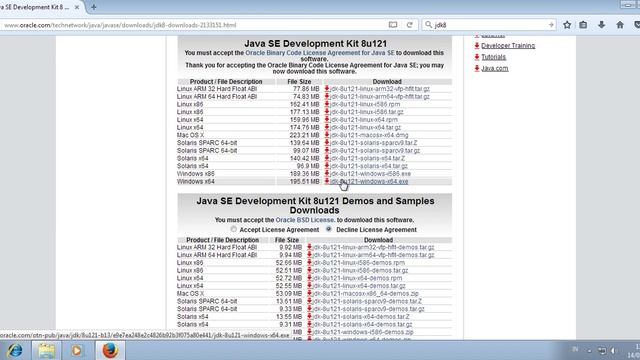Open Developer Training sidebar link

click(508, 46)
